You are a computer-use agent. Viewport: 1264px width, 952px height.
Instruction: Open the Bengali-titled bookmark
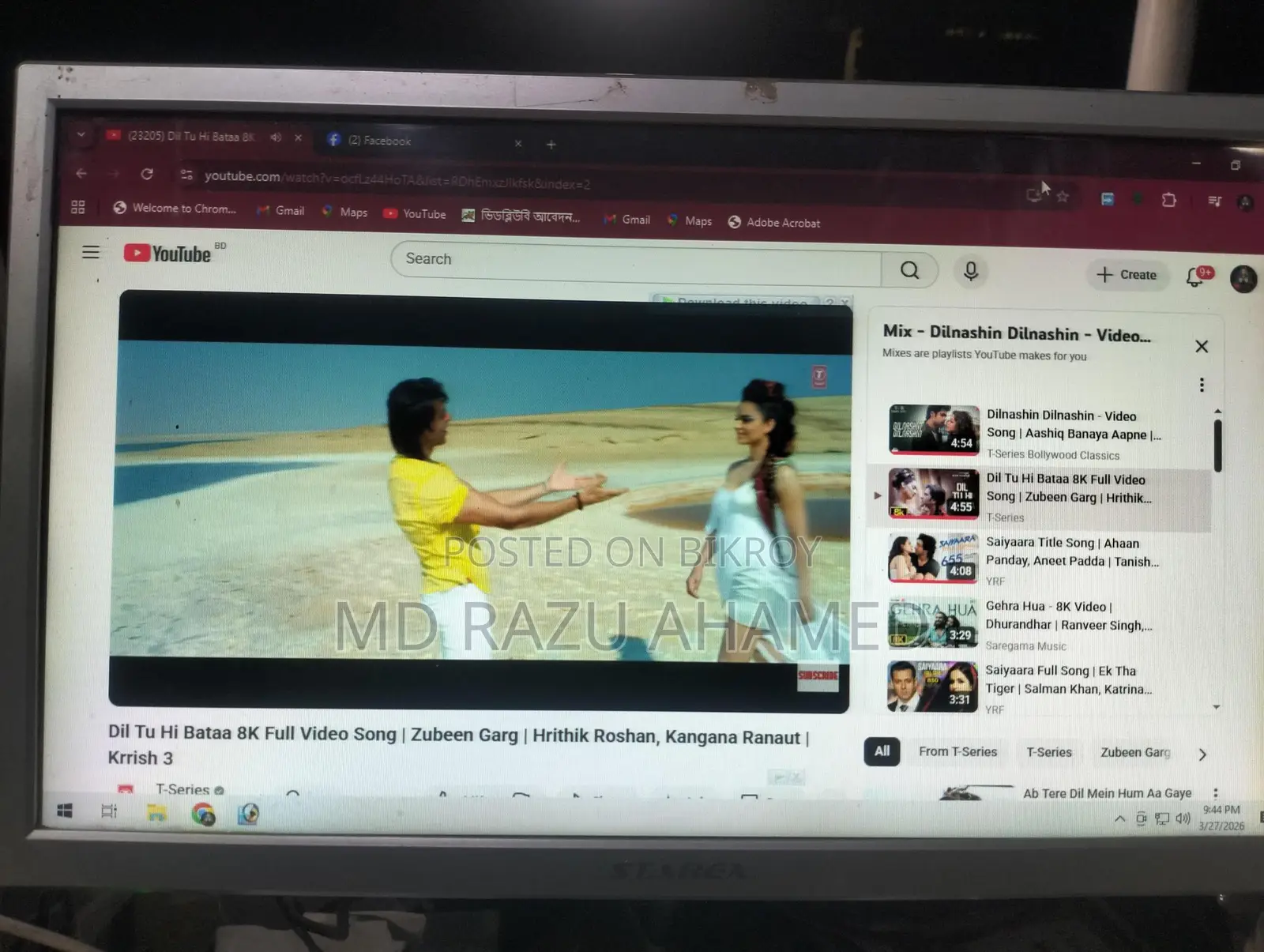point(521,216)
